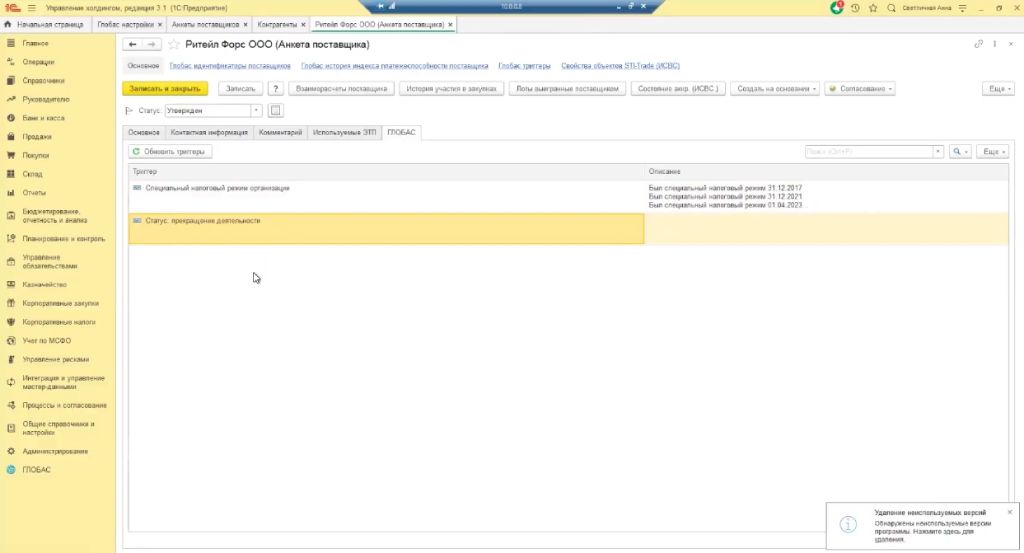Switch to the Контактная информация tab
The image size is (1024, 553).
[x=208, y=132]
